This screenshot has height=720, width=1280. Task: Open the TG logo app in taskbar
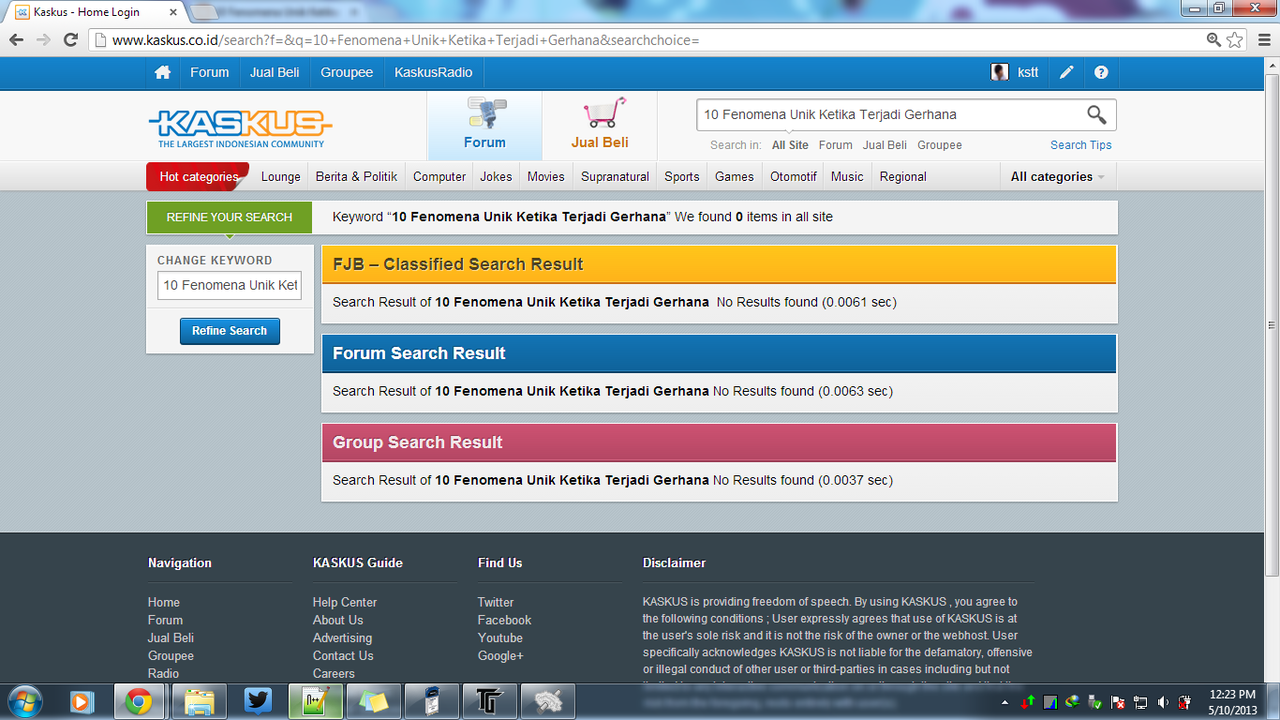coord(492,701)
